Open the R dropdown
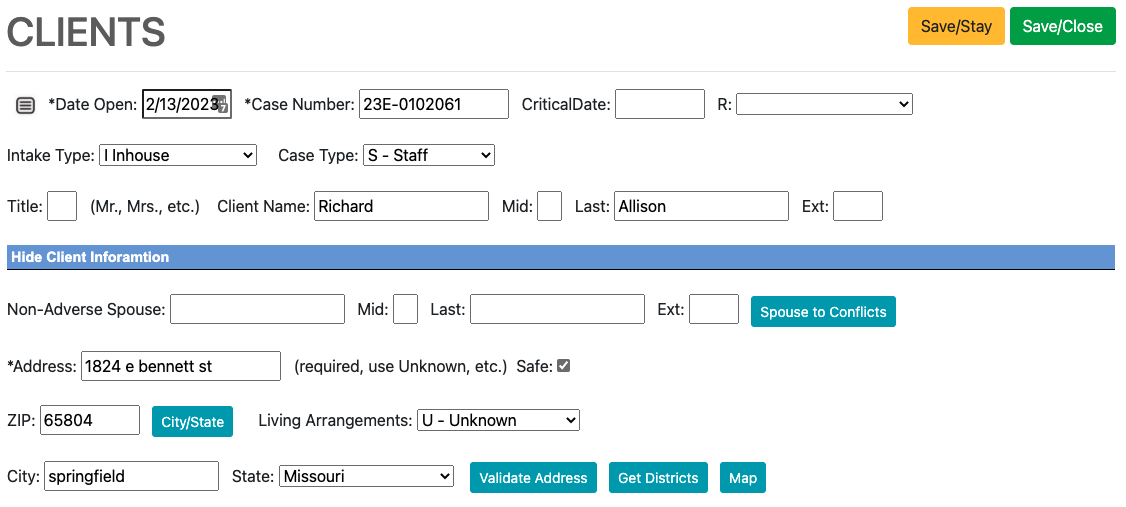Screen dimensions: 1126x507 824,104
